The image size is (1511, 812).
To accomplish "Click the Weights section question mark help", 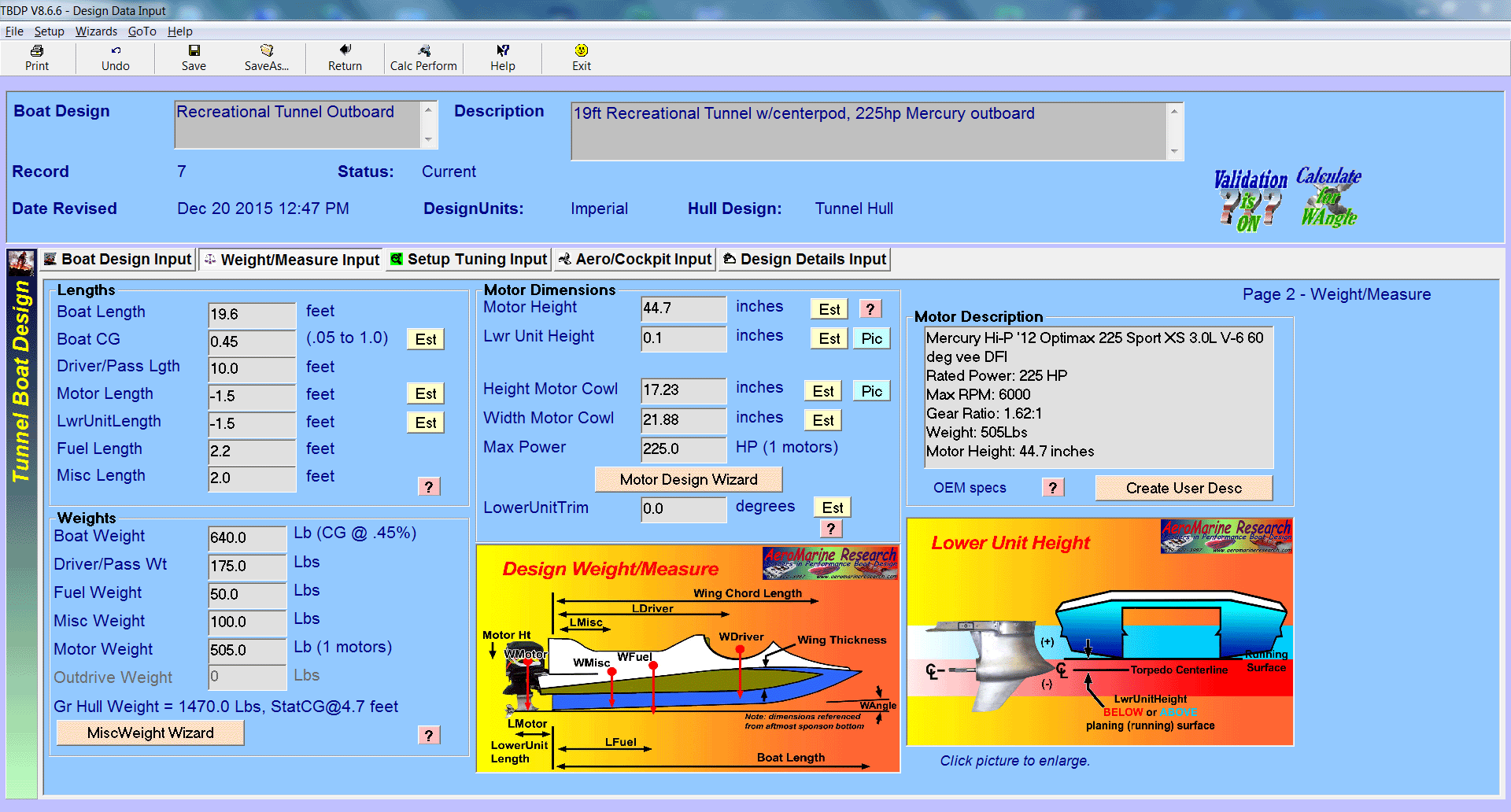I will pos(429,736).
